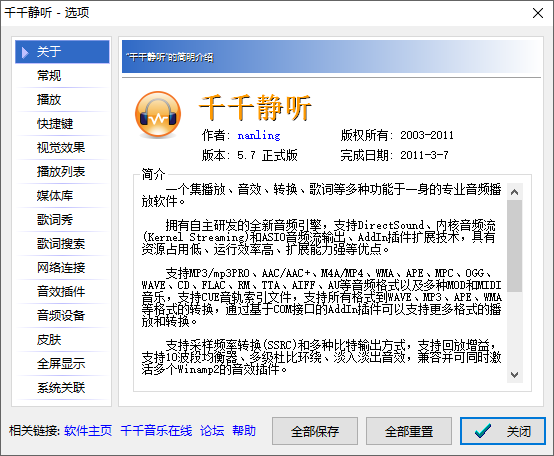Go to 歌词搜索 options
The width and height of the screenshot is (554, 456).
(x=62, y=244)
